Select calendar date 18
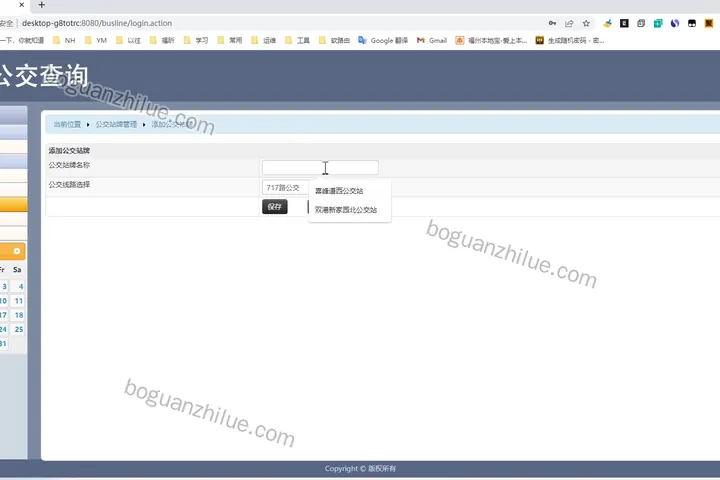This screenshot has width=720, height=480. [18, 315]
